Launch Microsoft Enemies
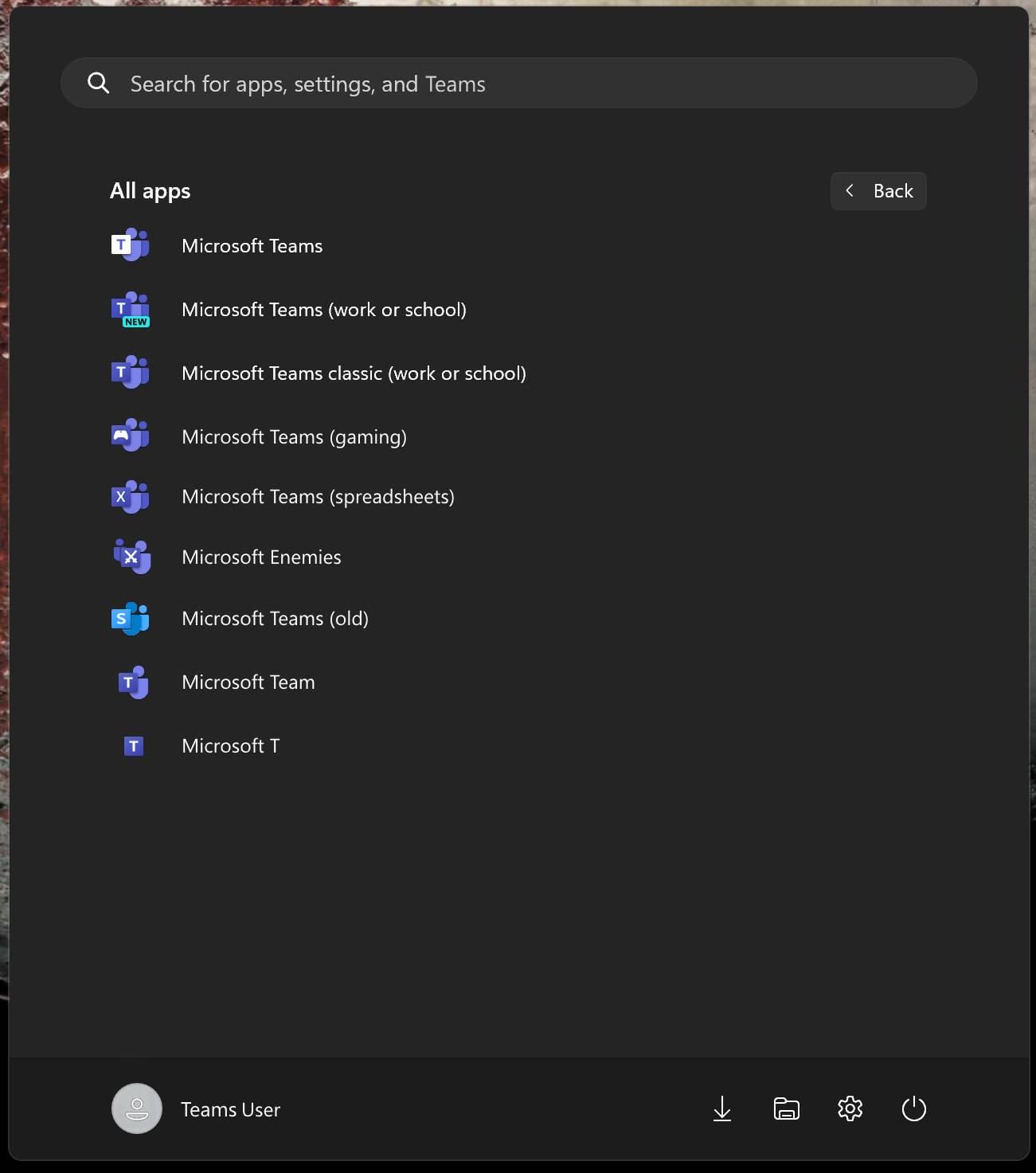Screen dimensions: 1036x1173 pyautogui.click(x=261, y=557)
